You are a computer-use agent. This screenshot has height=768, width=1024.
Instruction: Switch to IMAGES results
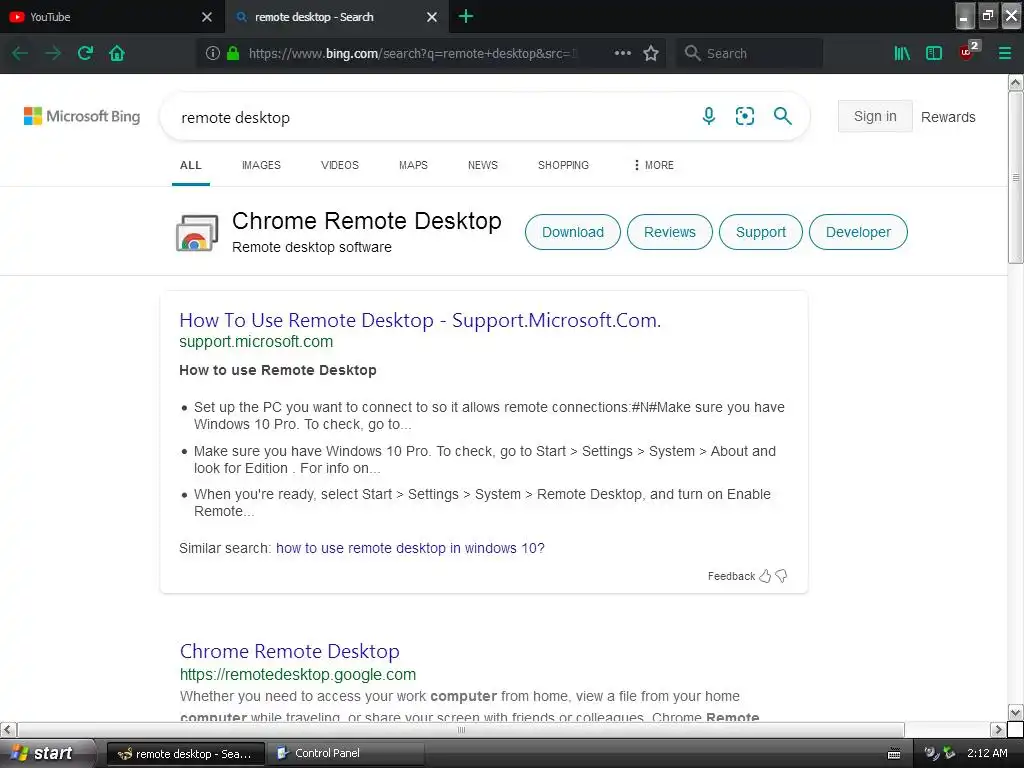click(261, 165)
